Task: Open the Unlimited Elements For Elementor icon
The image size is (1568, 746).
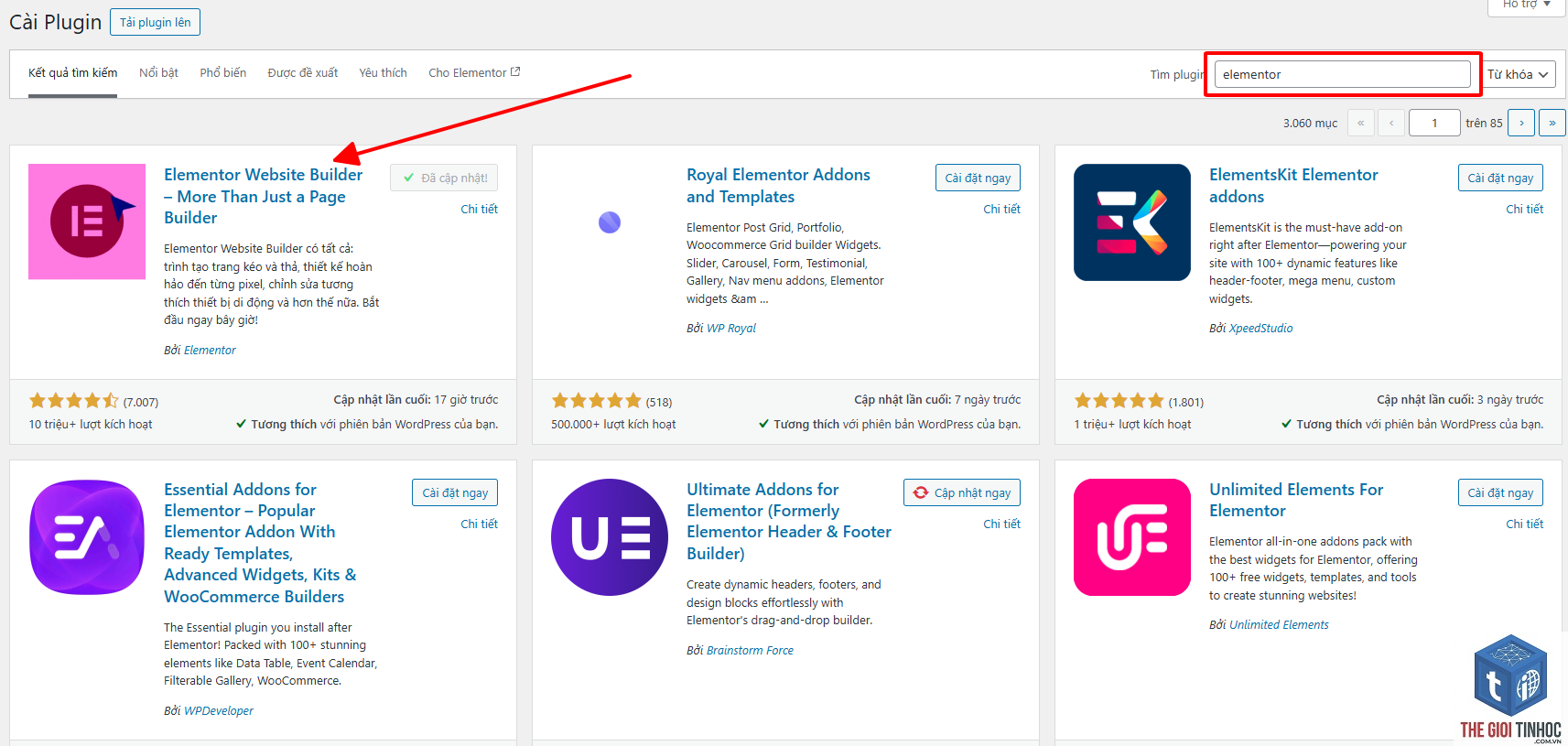Action: 1132,537
